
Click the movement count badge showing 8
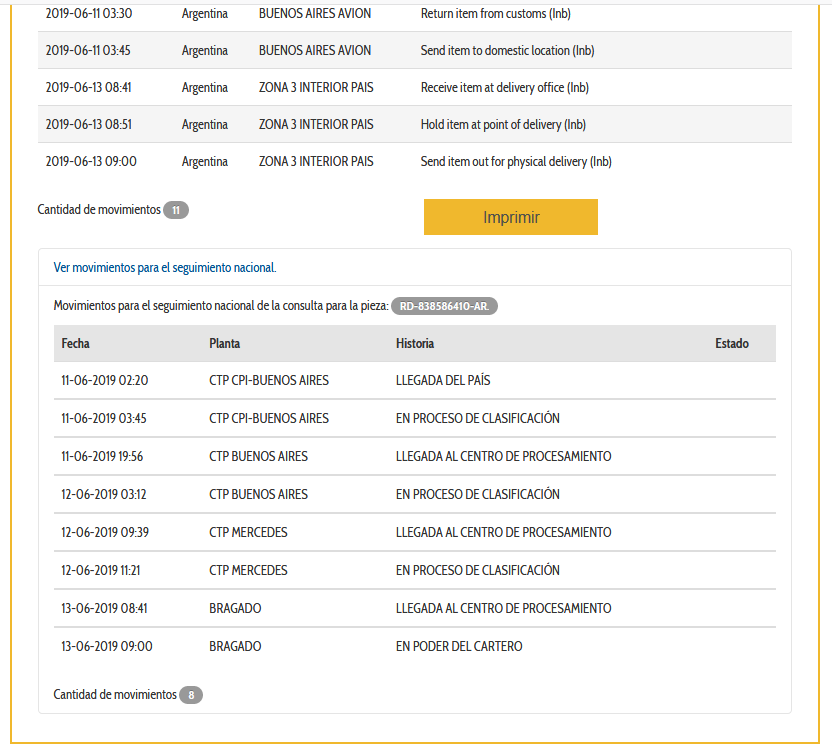(x=191, y=695)
